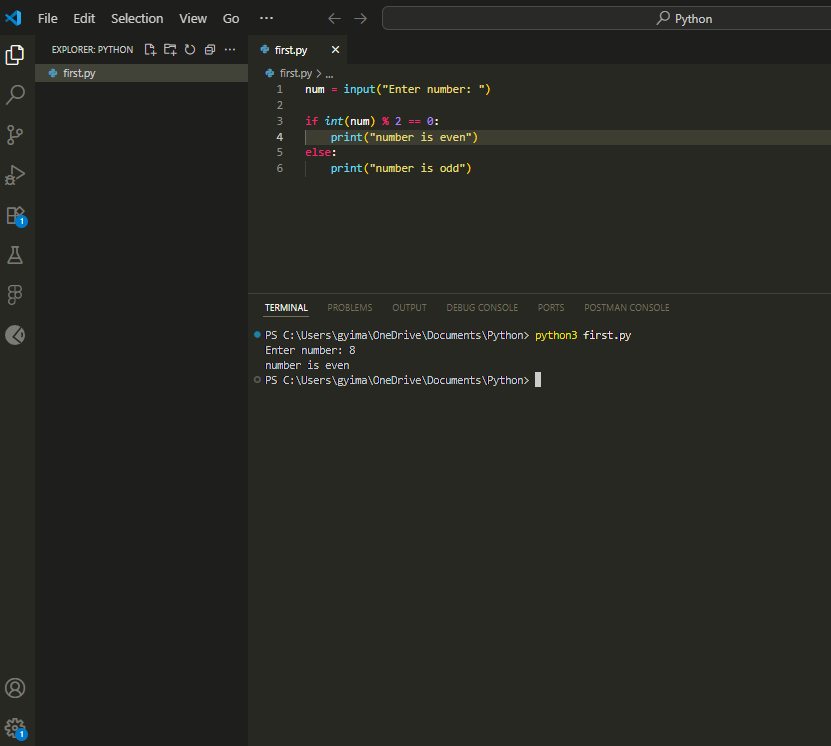Switch to the TERMINAL panel tab
Image resolution: width=831 pixels, height=746 pixels.
[x=286, y=308]
